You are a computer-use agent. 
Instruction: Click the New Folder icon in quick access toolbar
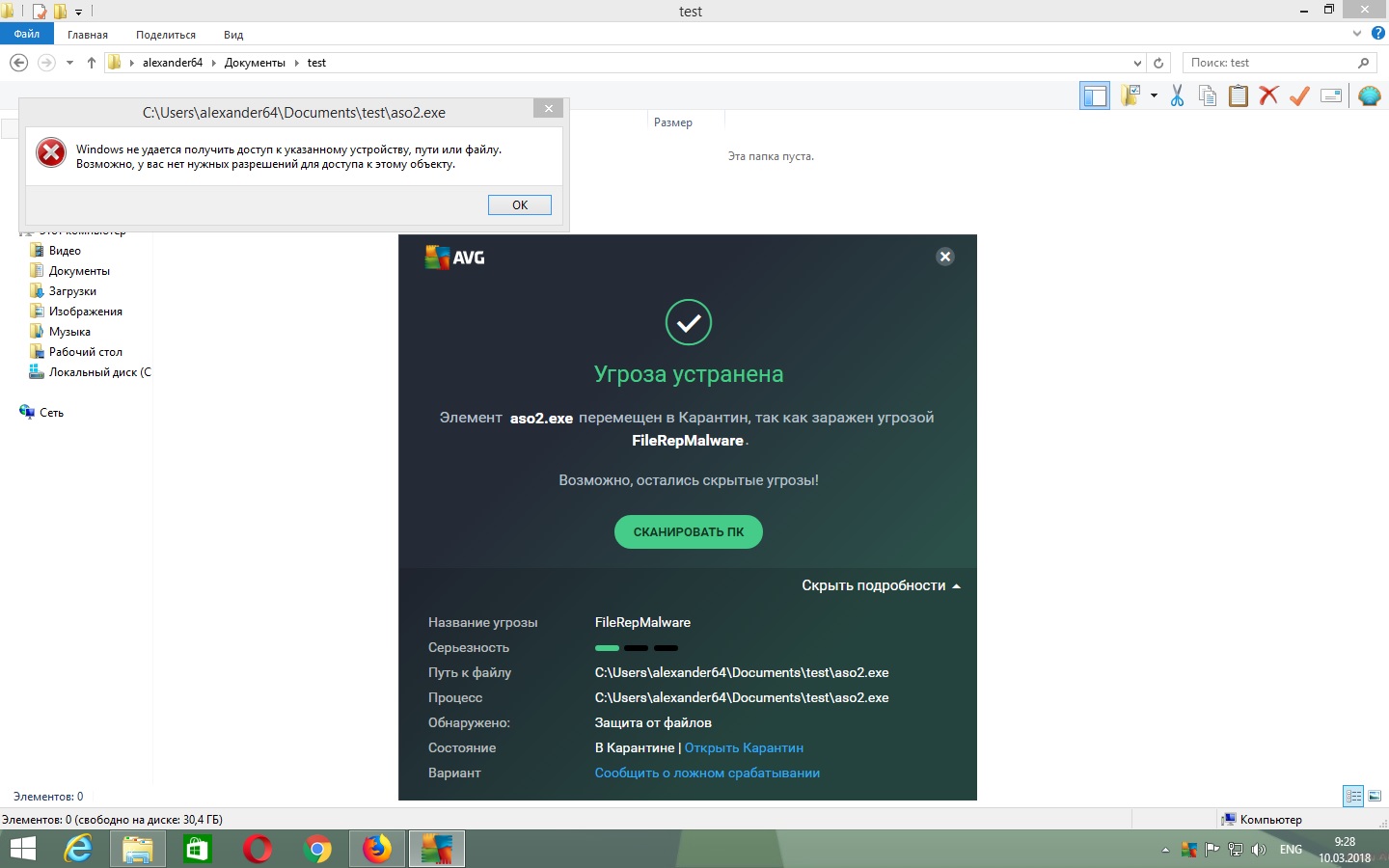pyautogui.click(x=60, y=12)
